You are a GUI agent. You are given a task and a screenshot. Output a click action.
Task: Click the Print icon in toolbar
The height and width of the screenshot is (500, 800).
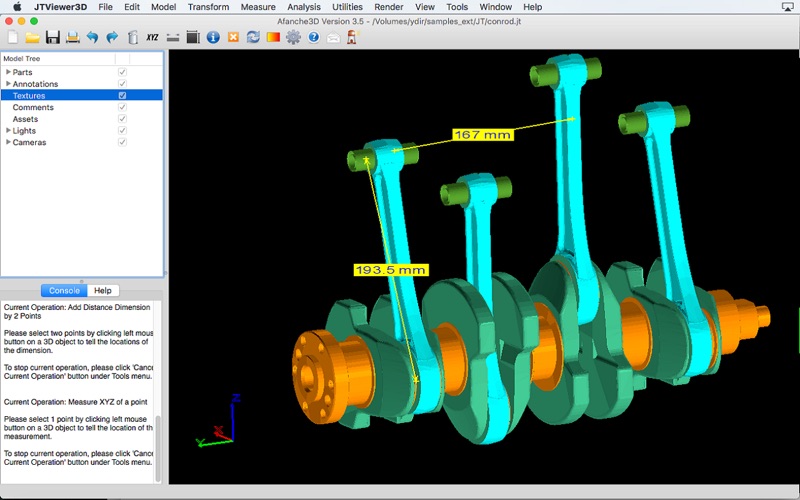click(x=72, y=38)
